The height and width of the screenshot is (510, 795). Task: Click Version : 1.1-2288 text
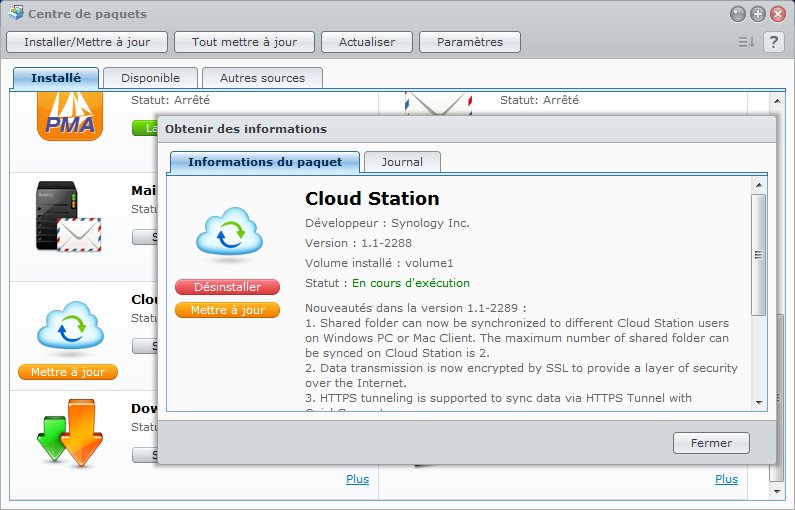(358, 243)
